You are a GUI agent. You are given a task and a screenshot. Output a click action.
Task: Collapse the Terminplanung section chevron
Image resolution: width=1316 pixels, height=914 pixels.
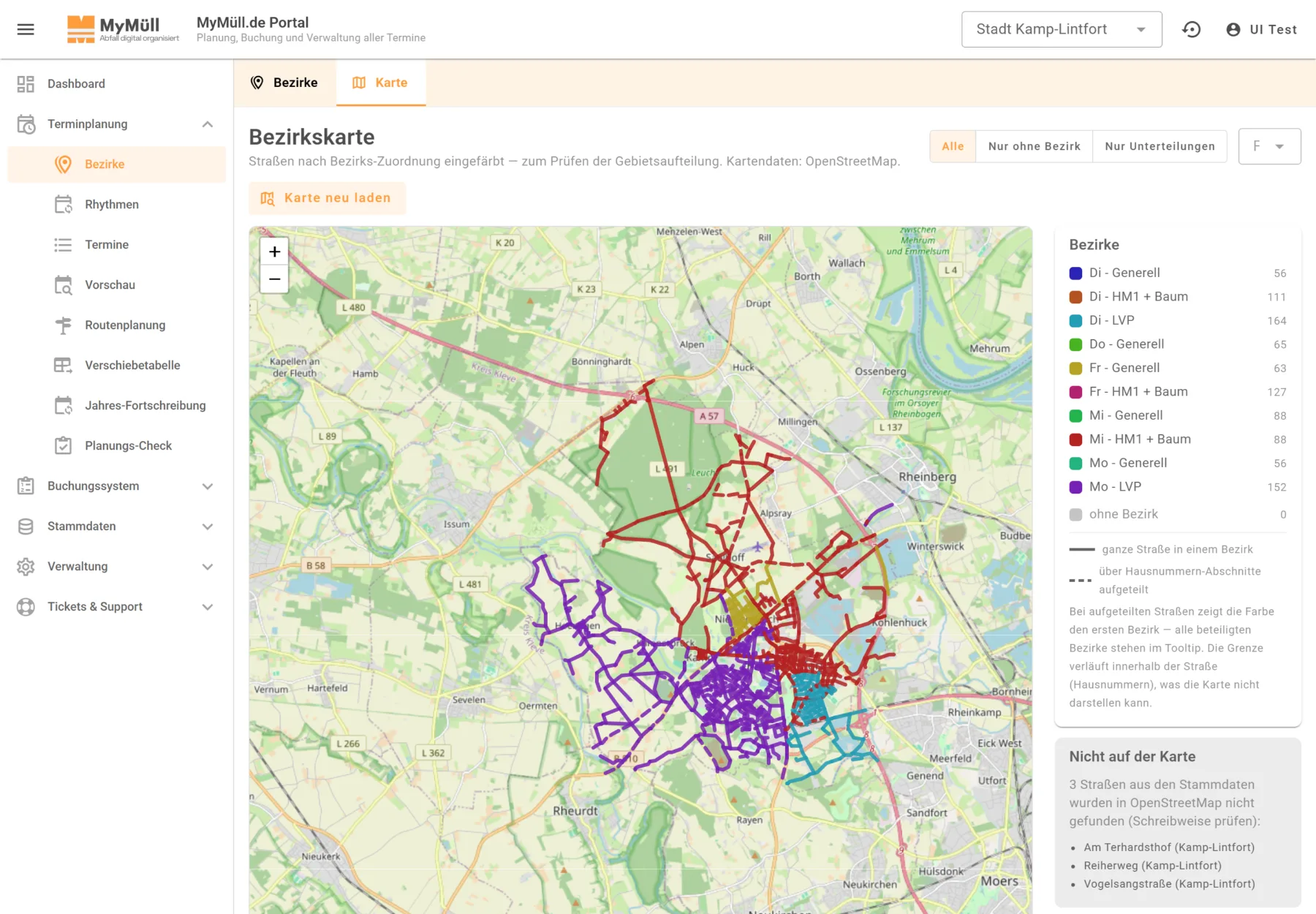pyautogui.click(x=208, y=124)
